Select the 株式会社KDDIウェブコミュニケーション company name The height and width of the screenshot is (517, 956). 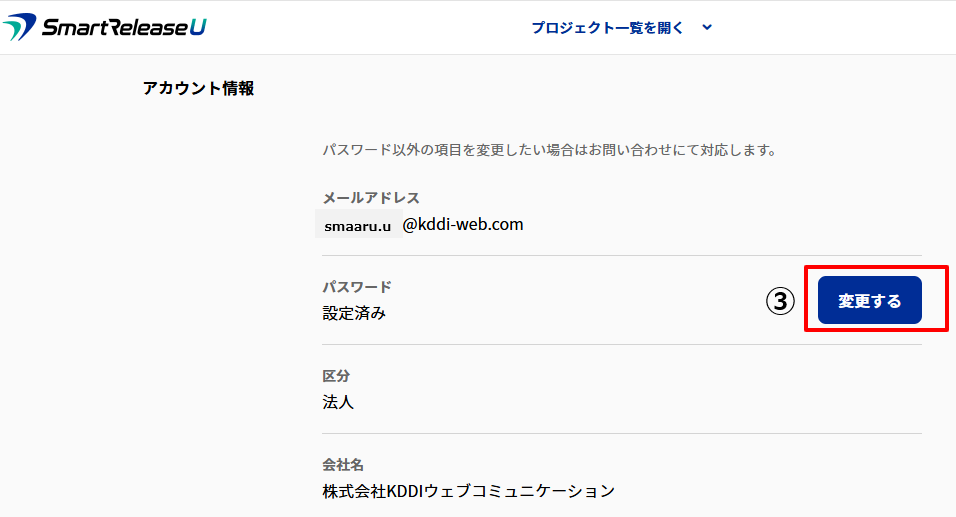tap(468, 491)
